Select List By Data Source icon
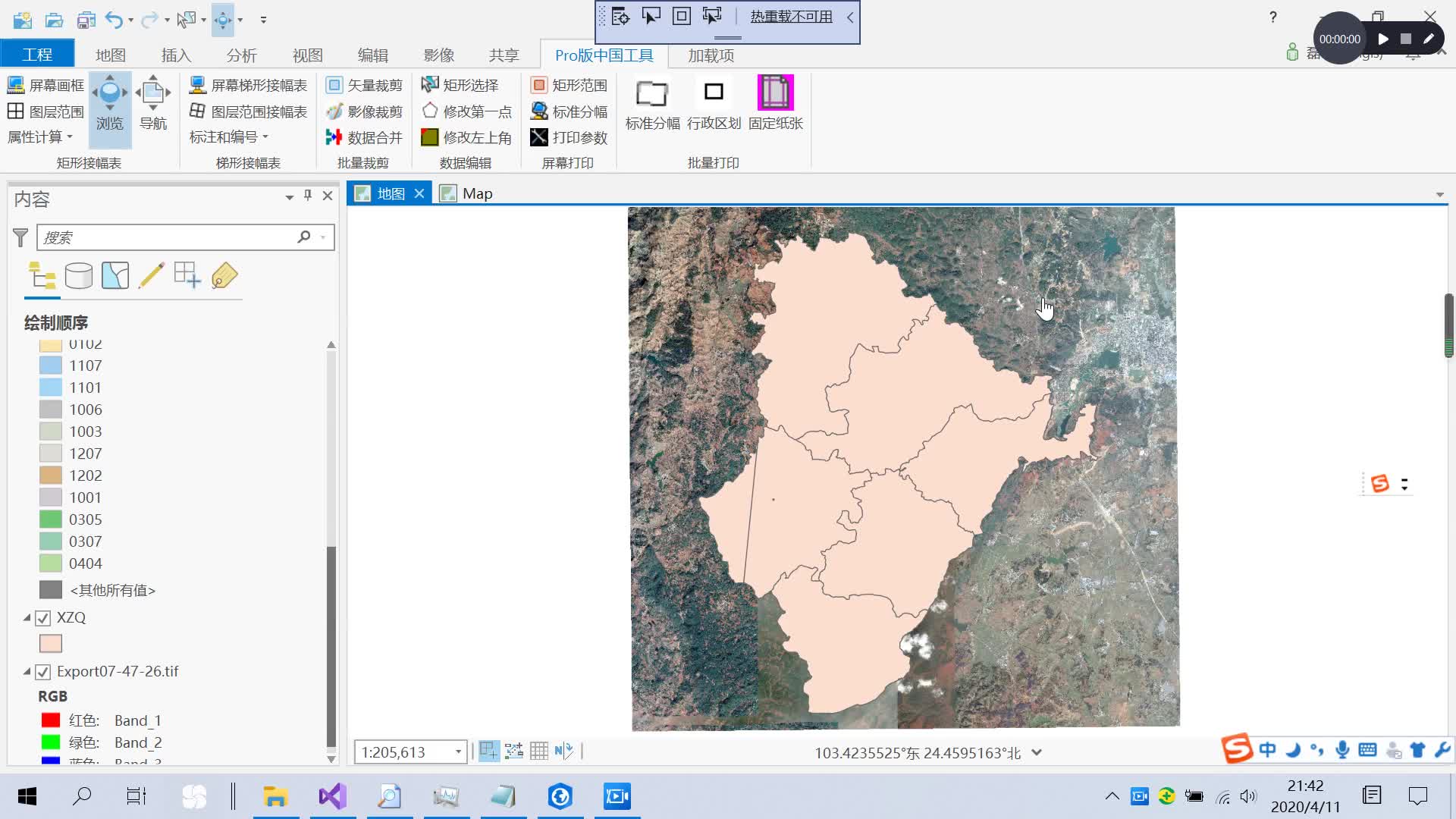 pyautogui.click(x=78, y=275)
